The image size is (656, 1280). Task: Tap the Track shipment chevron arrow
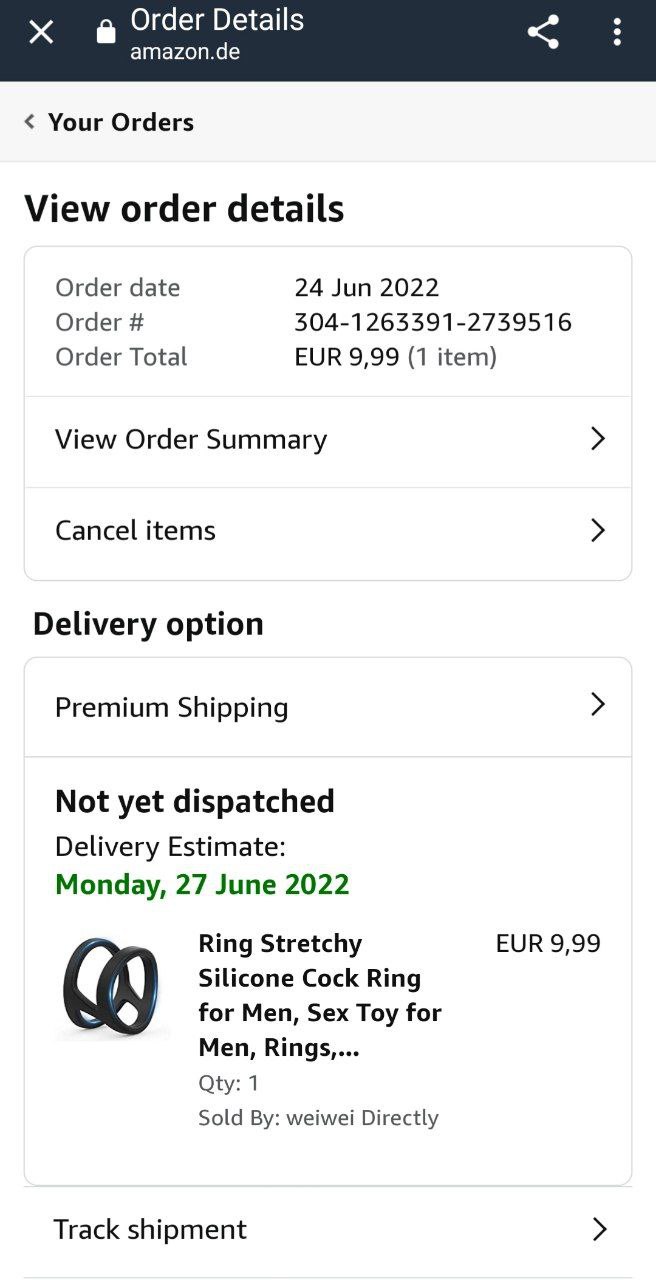(599, 1229)
